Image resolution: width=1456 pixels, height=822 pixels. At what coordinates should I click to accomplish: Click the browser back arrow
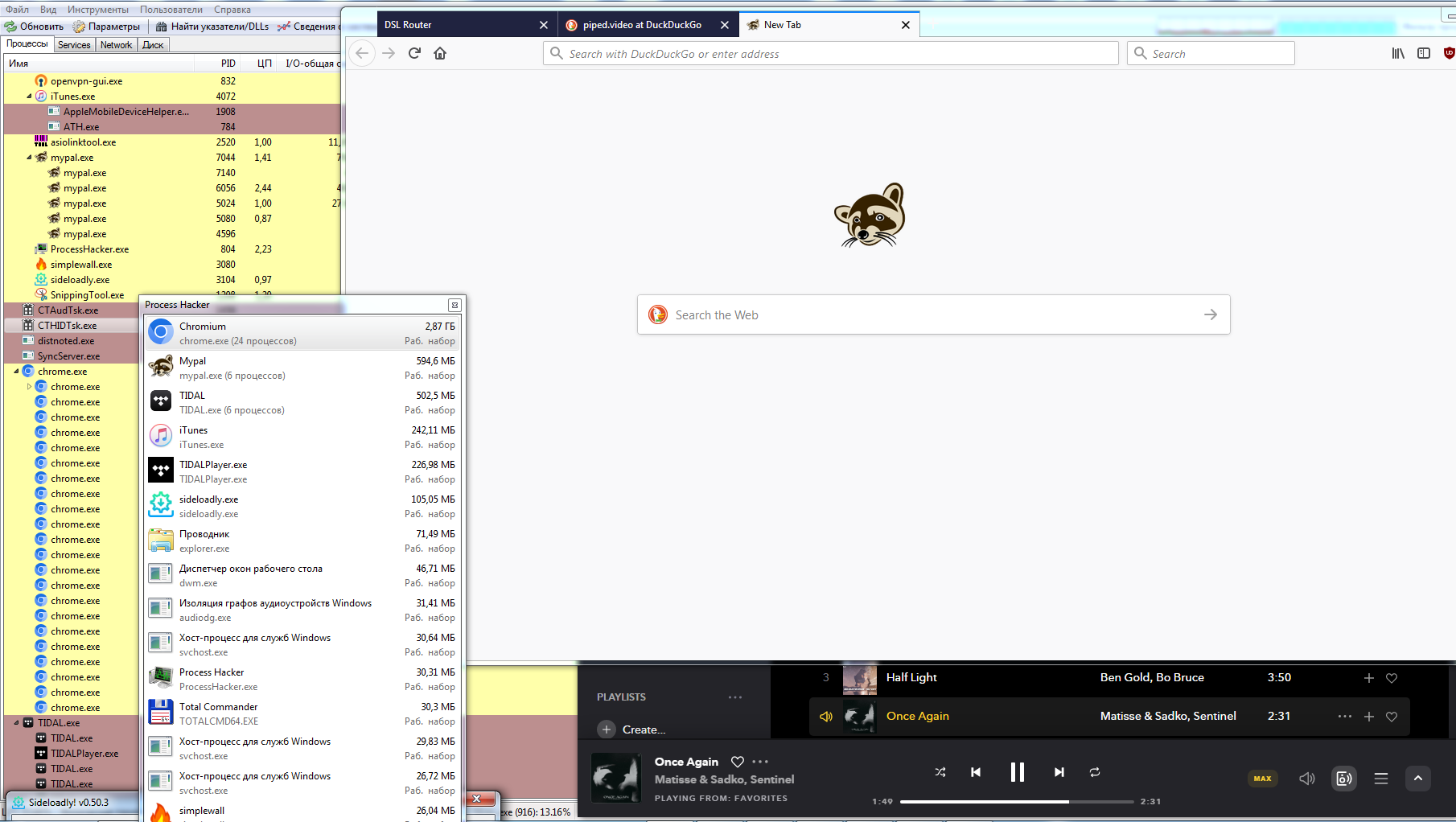pyautogui.click(x=362, y=53)
